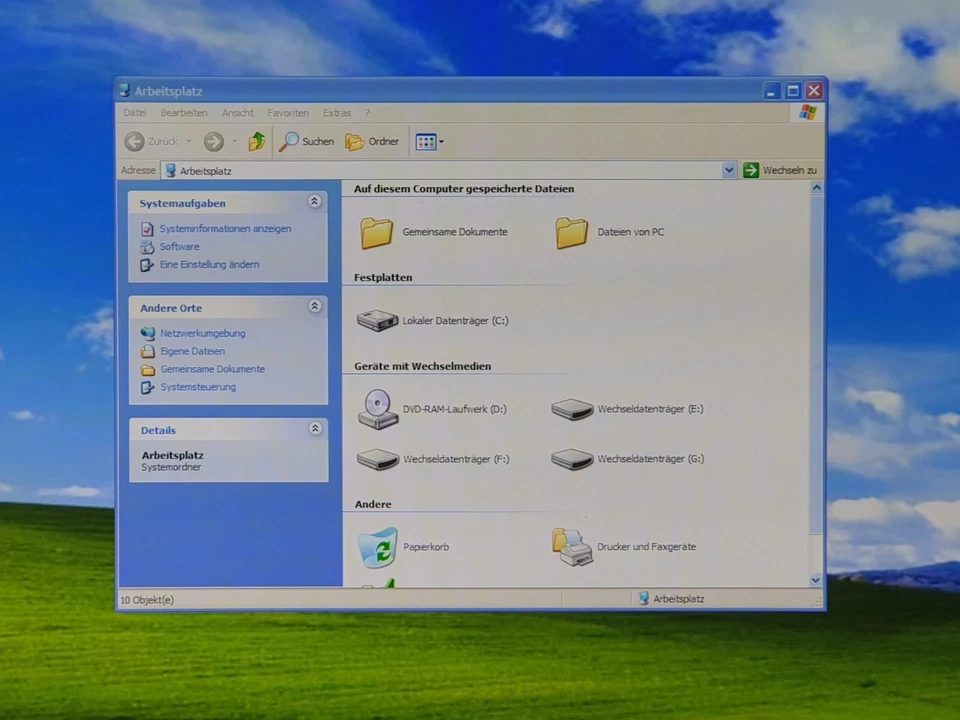The height and width of the screenshot is (720, 960).
Task: Click the Systeminformationen anzeigen icon
Action: pyautogui.click(x=147, y=229)
